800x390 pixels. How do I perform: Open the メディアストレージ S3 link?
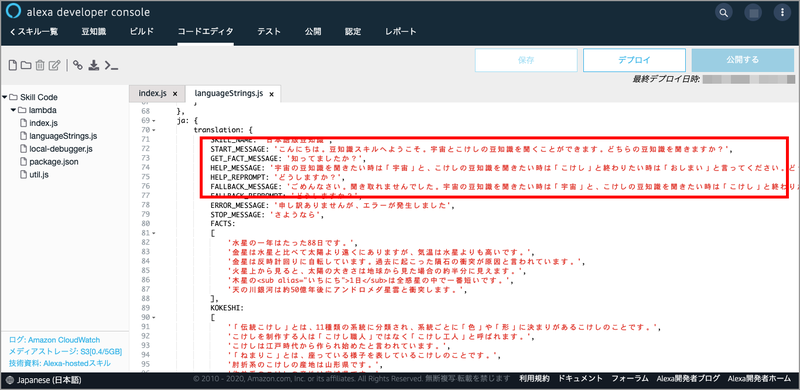65,352
